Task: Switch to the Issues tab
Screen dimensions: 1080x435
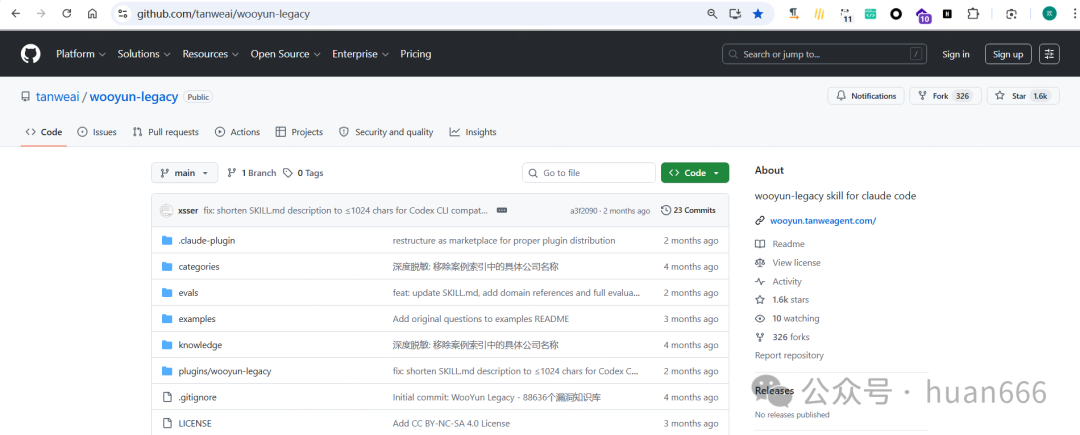Action: [96, 132]
